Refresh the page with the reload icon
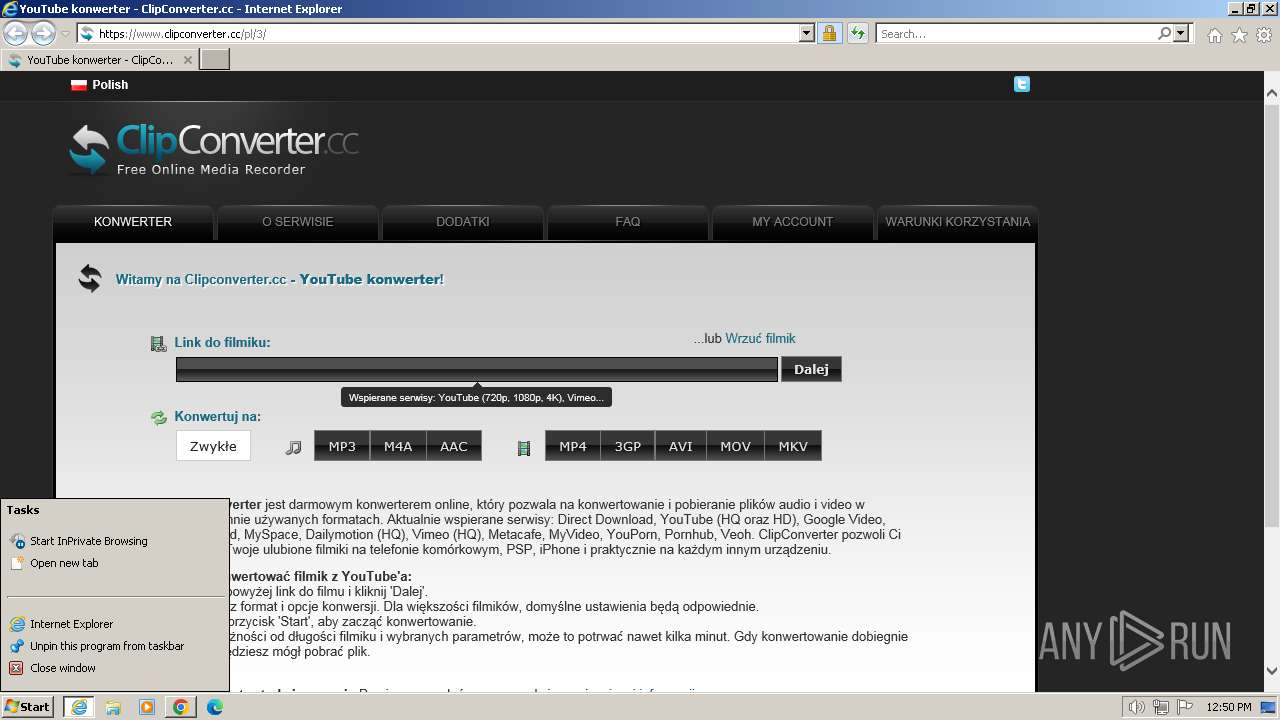1280x720 pixels. tap(857, 33)
